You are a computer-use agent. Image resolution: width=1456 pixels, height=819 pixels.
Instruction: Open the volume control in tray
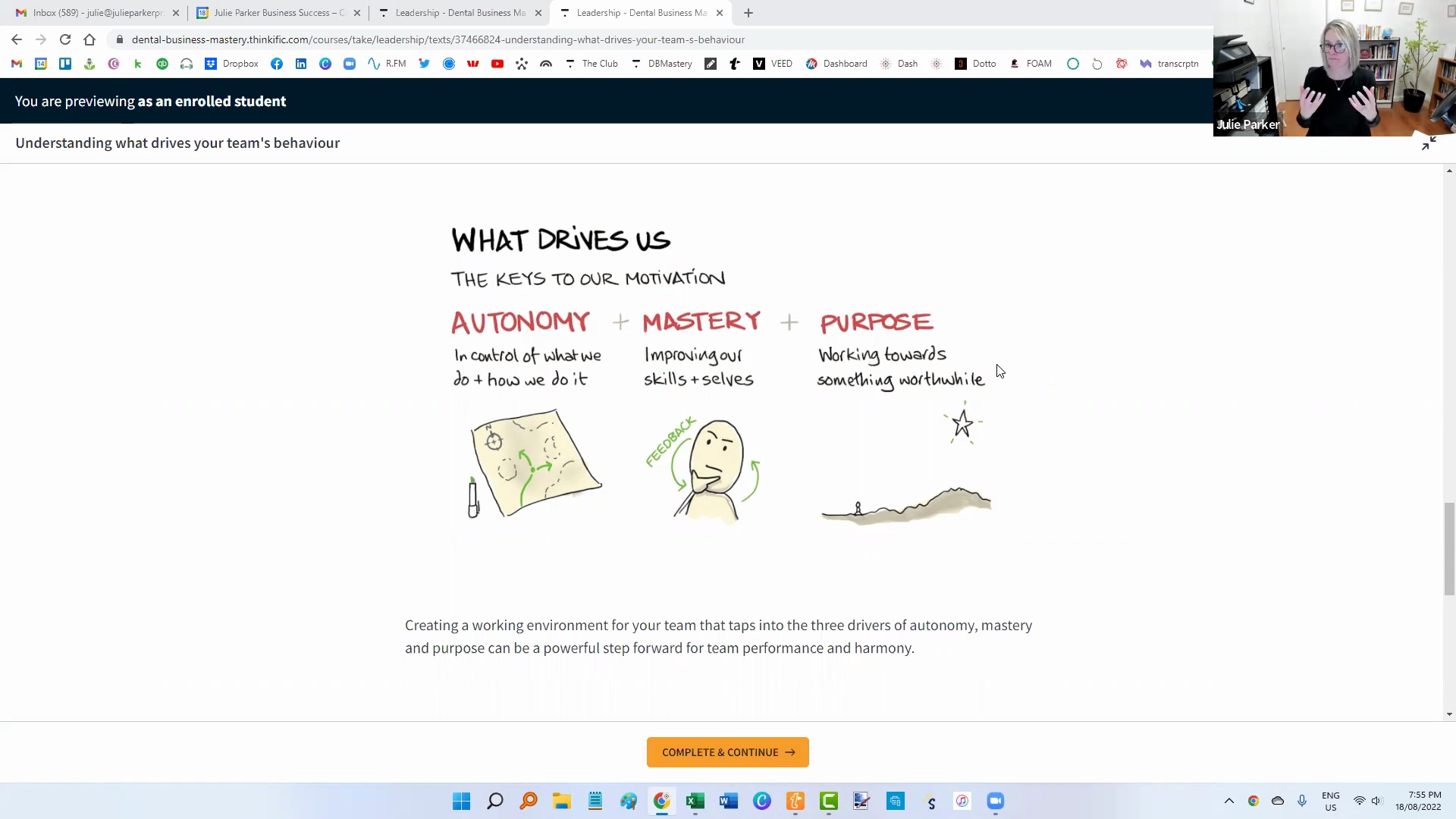(1376, 801)
